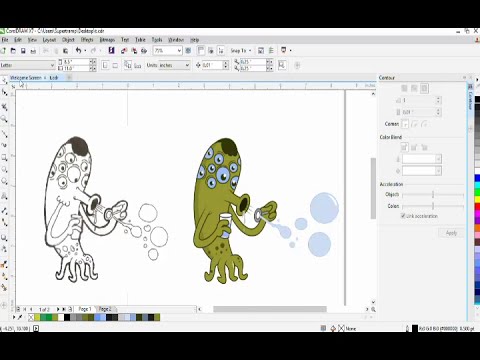Select the Artistic Media tool

tap(4, 146)
